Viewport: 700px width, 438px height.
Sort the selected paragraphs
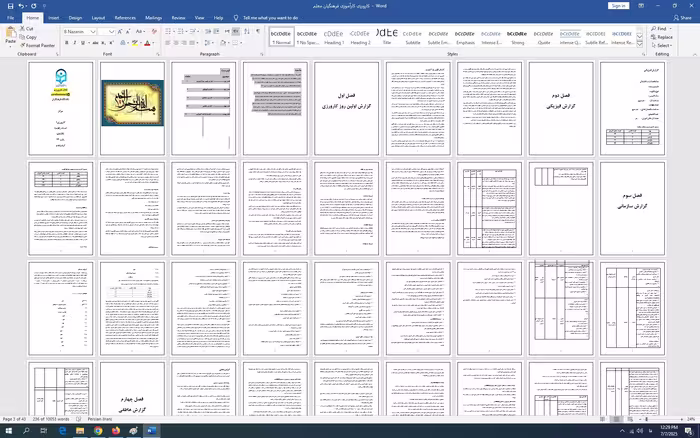pyautogui.click(x=247, y=31)
